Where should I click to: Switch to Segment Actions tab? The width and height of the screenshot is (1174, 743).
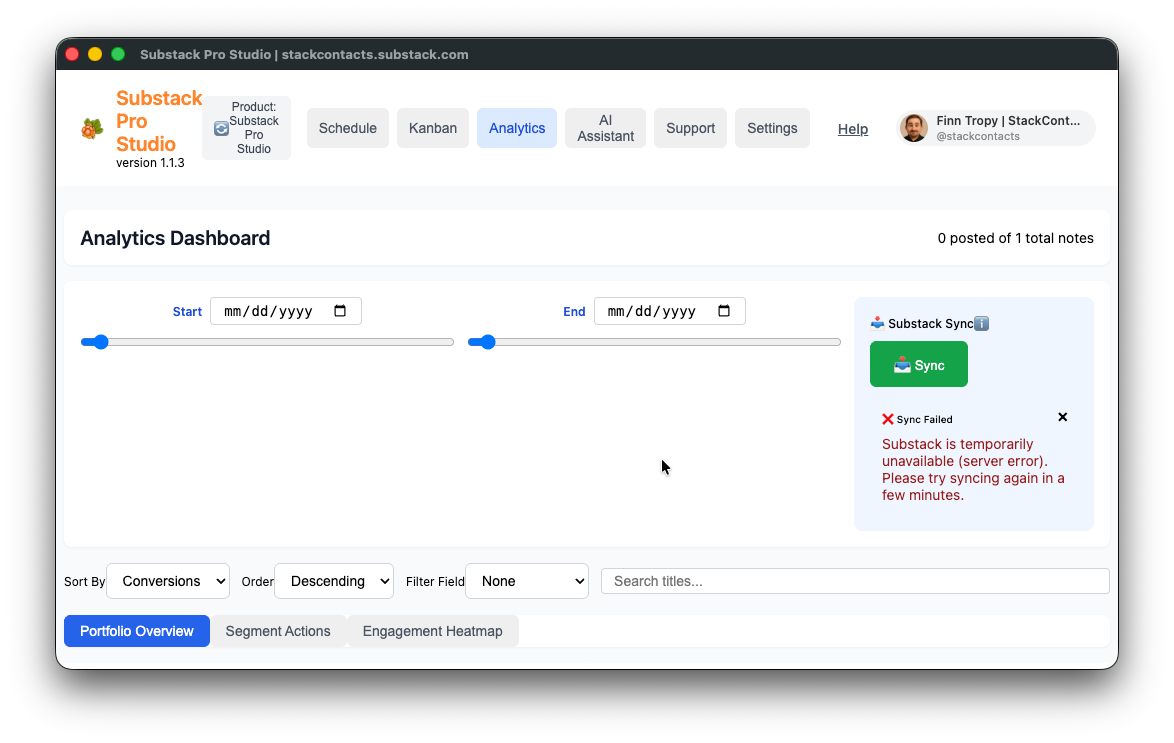[278, 631]
